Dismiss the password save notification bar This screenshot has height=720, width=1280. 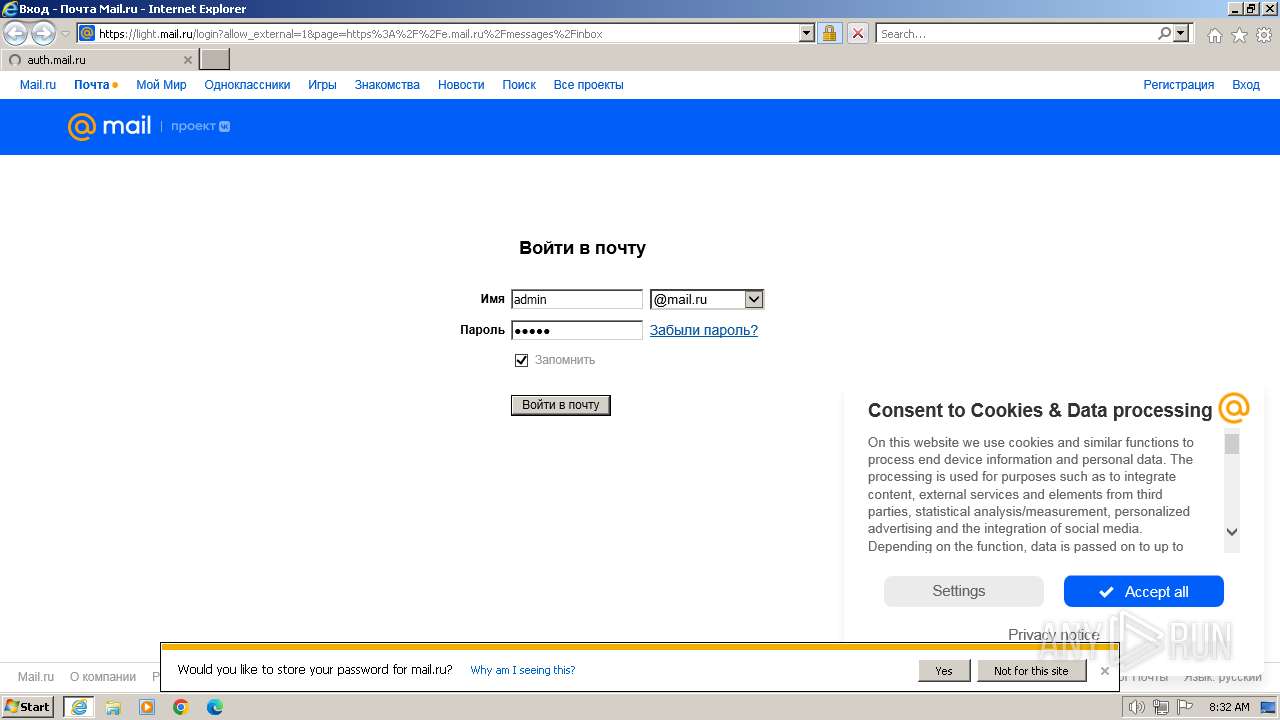pos(1105,671)
